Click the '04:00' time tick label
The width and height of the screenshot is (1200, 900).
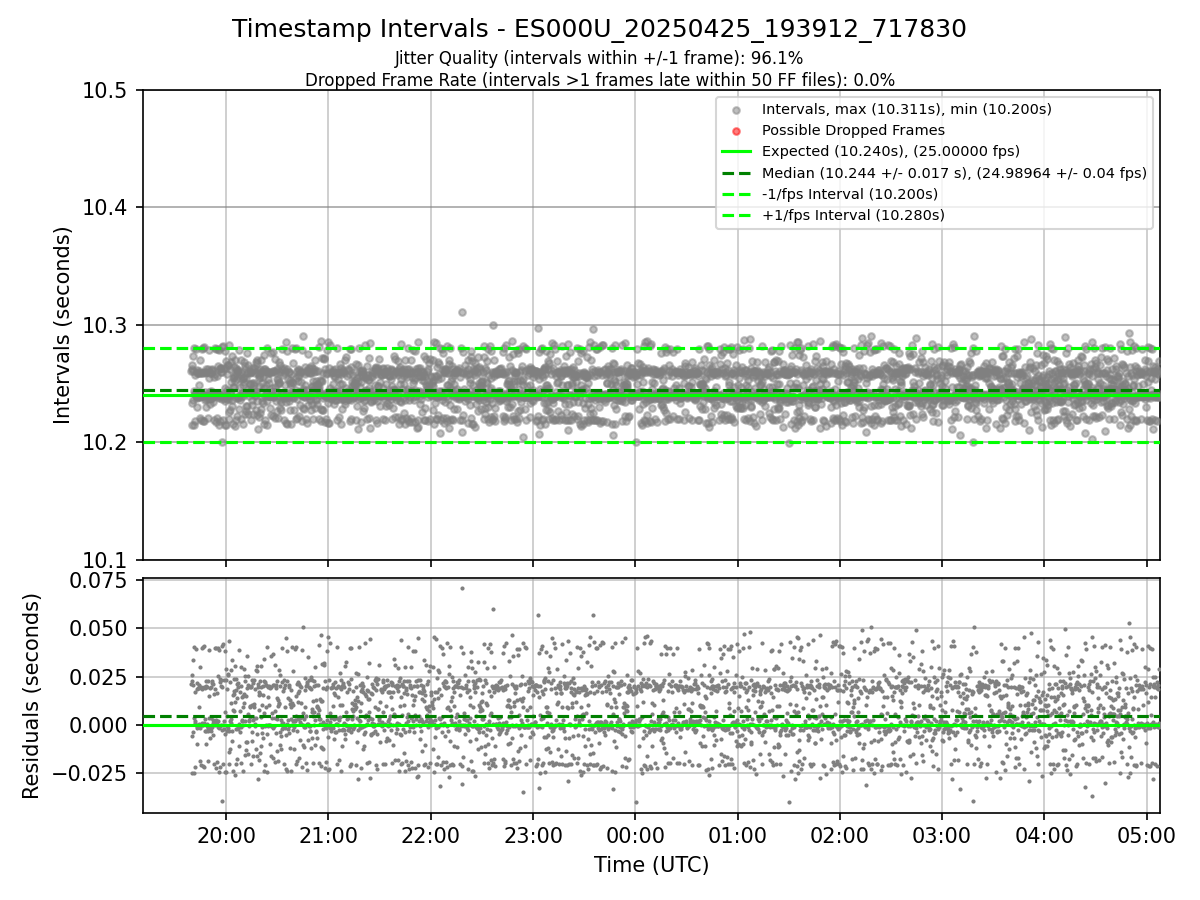pyautogui.click(x=1044, y=835)
